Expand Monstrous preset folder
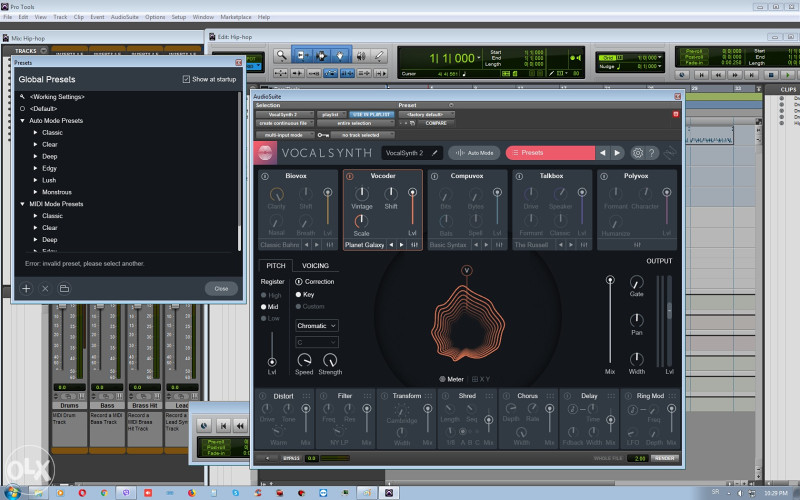Image resolution: width=800 pixels, height=500 pixels. click(35, 192)
